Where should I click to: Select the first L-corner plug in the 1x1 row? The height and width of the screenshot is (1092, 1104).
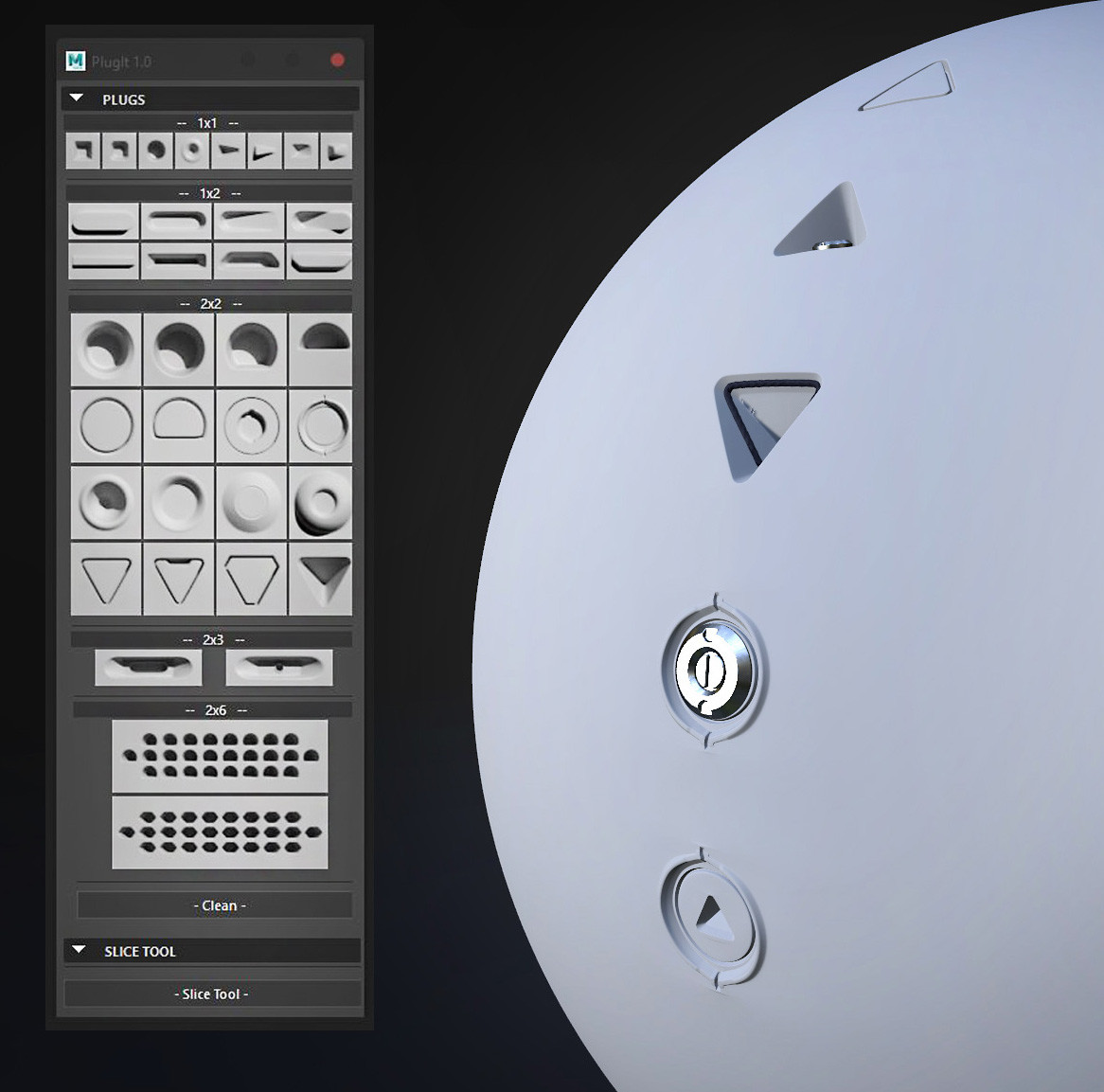(81, 151)
